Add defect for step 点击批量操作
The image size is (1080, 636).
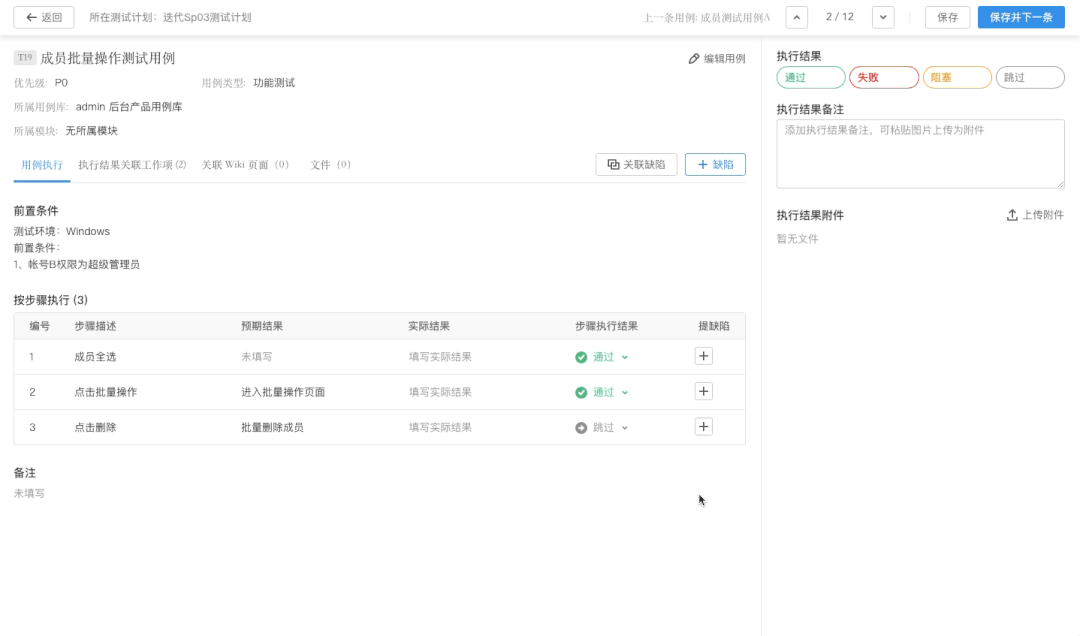click(x=703, y=391)
